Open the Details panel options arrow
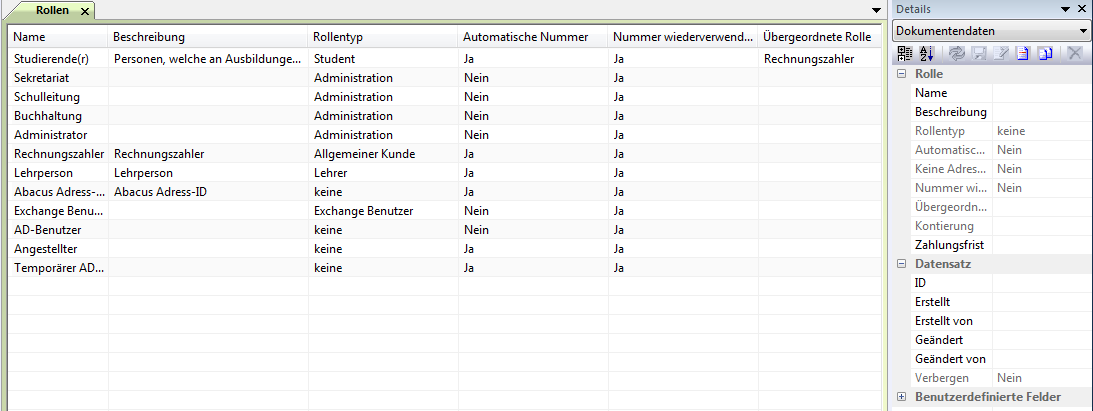Image resolution: width=1093 pixels, height=411 pixels. pos(1066,9)
